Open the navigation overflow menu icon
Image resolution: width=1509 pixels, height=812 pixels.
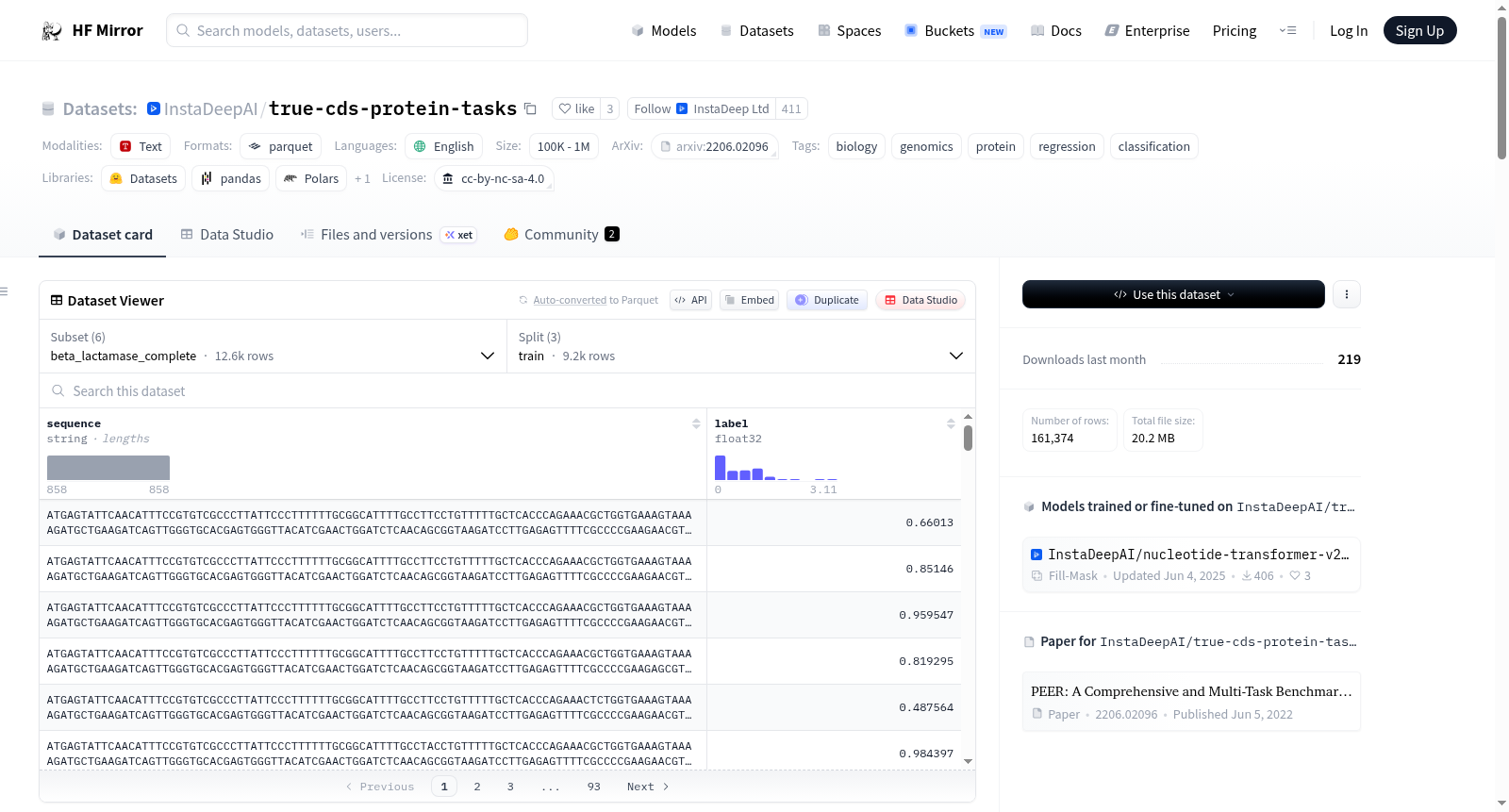pos(1287,31)
